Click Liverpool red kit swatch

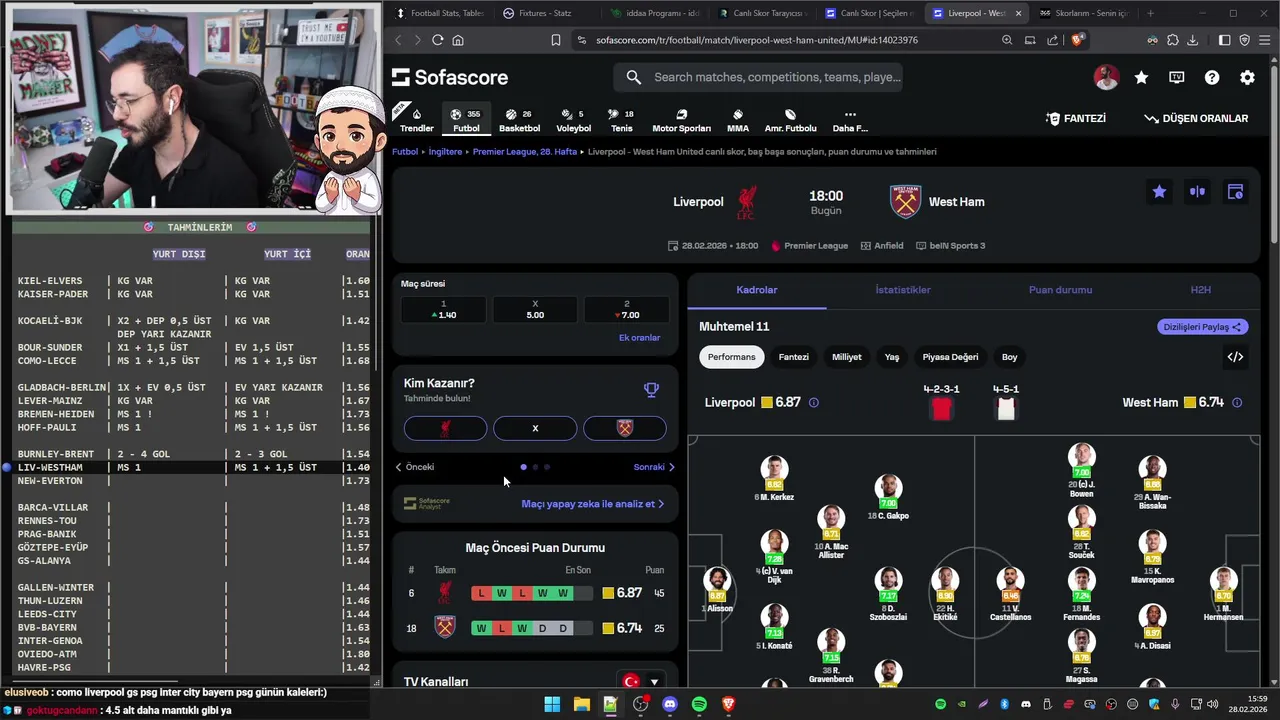coord(941,409)
